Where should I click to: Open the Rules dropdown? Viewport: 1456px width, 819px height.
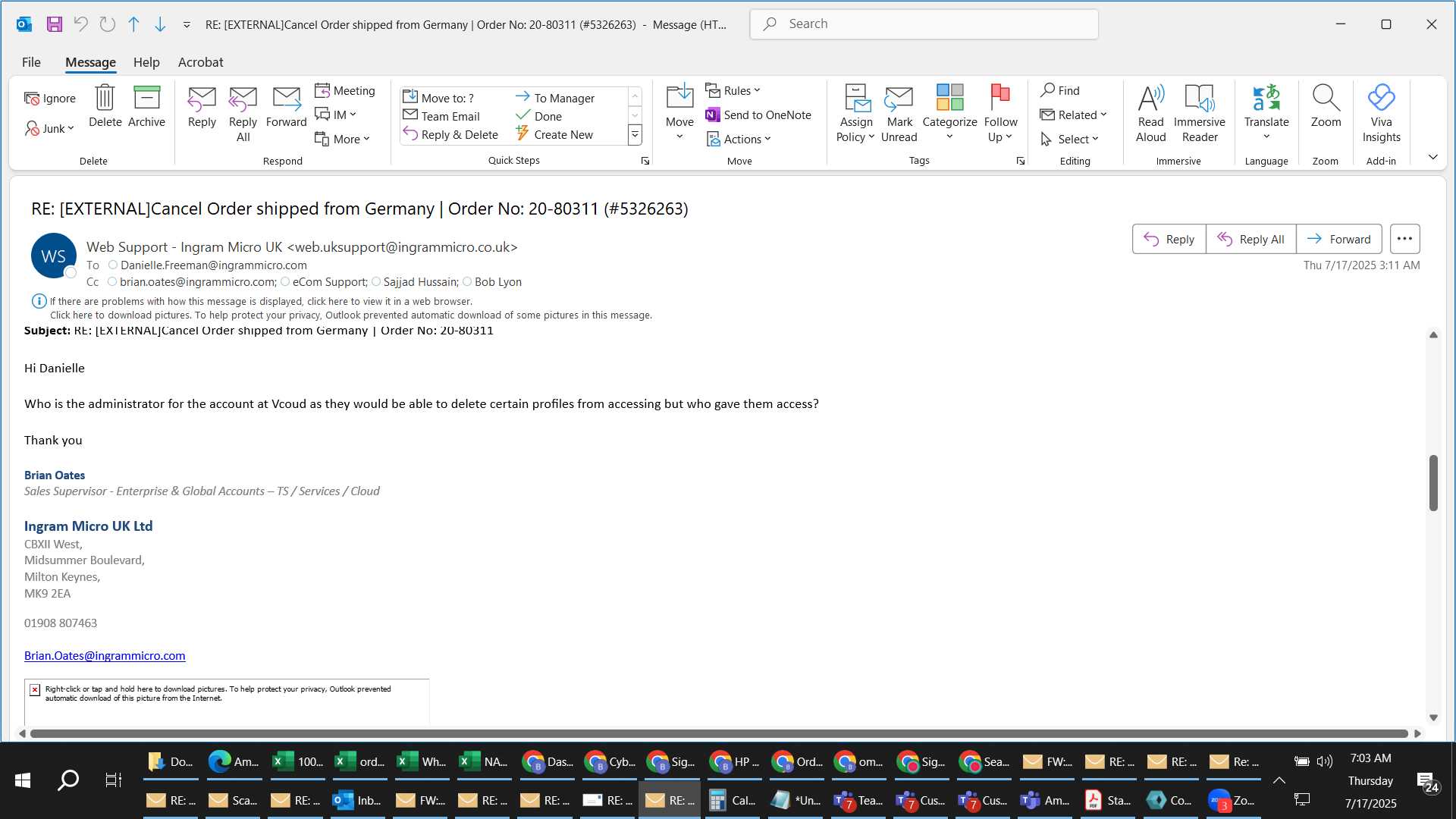[733, 90]
